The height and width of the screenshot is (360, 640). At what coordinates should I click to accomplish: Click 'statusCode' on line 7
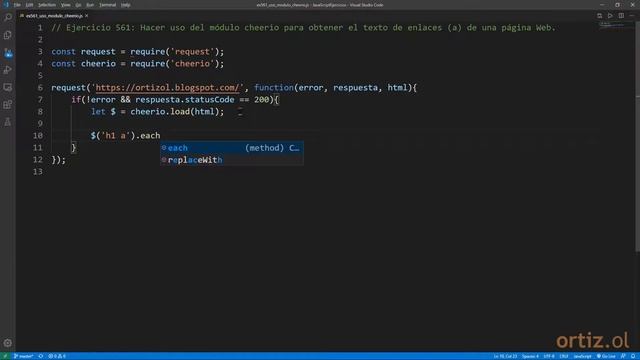pyautogui.click(x=209, y=100)
